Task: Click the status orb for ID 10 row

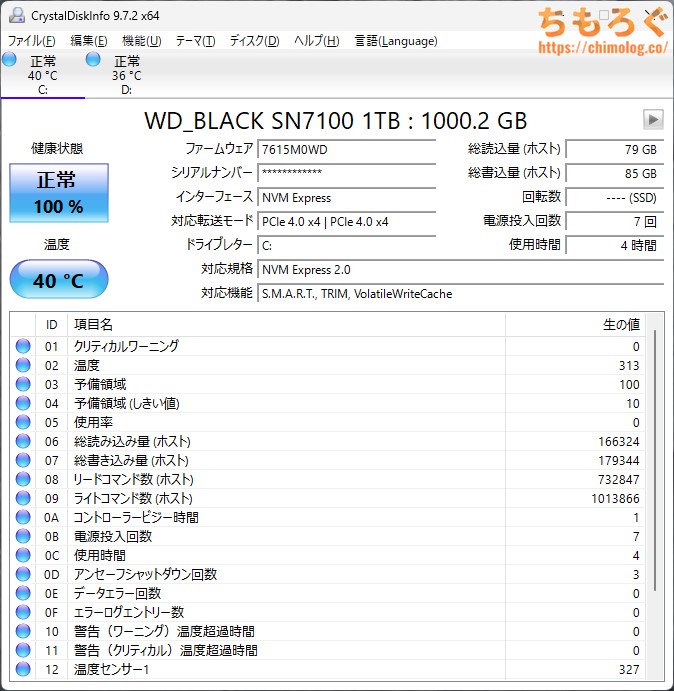Action: click(x=23, y=631)
